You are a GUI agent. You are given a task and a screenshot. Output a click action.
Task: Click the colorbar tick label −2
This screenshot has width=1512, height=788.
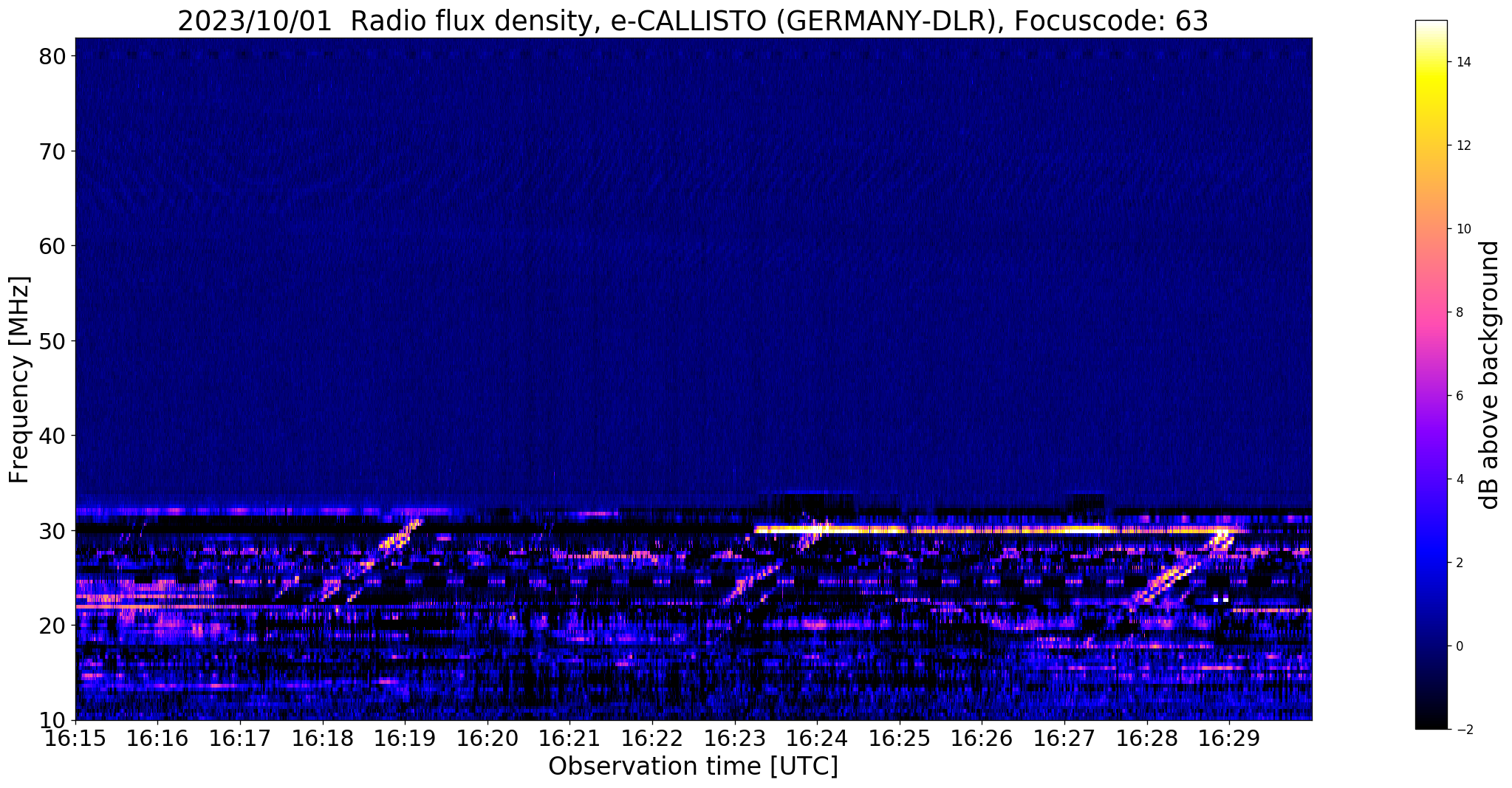point(1463,730)
